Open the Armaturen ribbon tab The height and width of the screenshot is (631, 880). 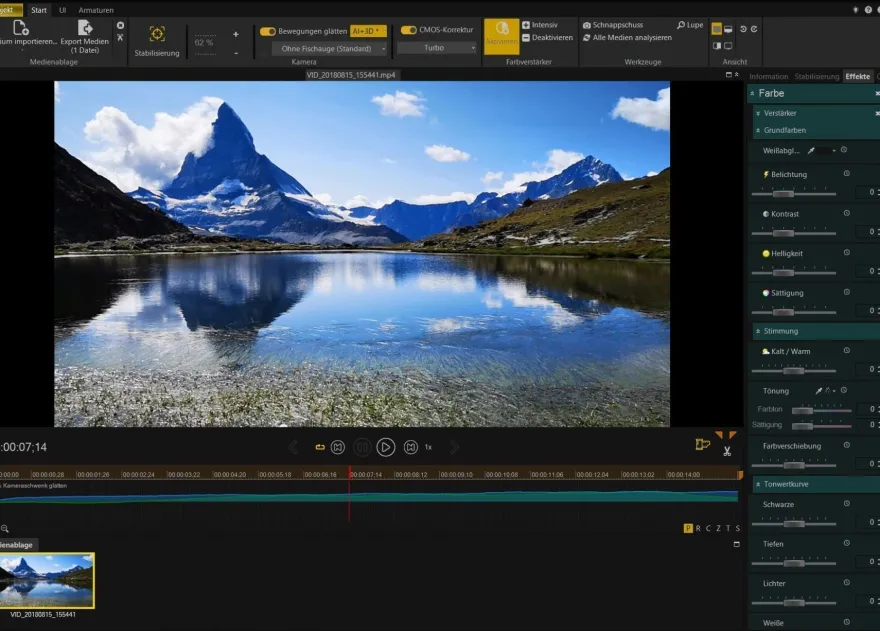[96, 10]
